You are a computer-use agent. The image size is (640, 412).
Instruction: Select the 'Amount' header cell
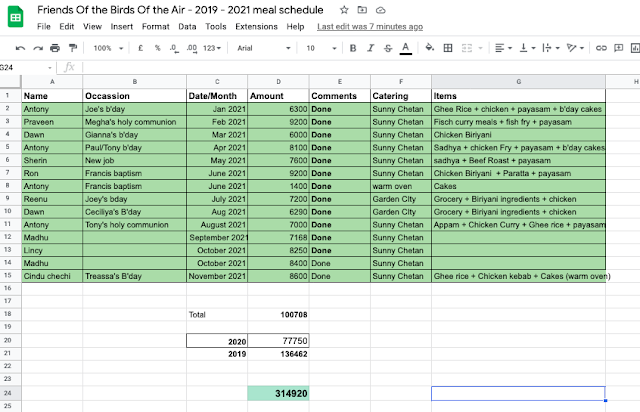(x=278, y=96)
